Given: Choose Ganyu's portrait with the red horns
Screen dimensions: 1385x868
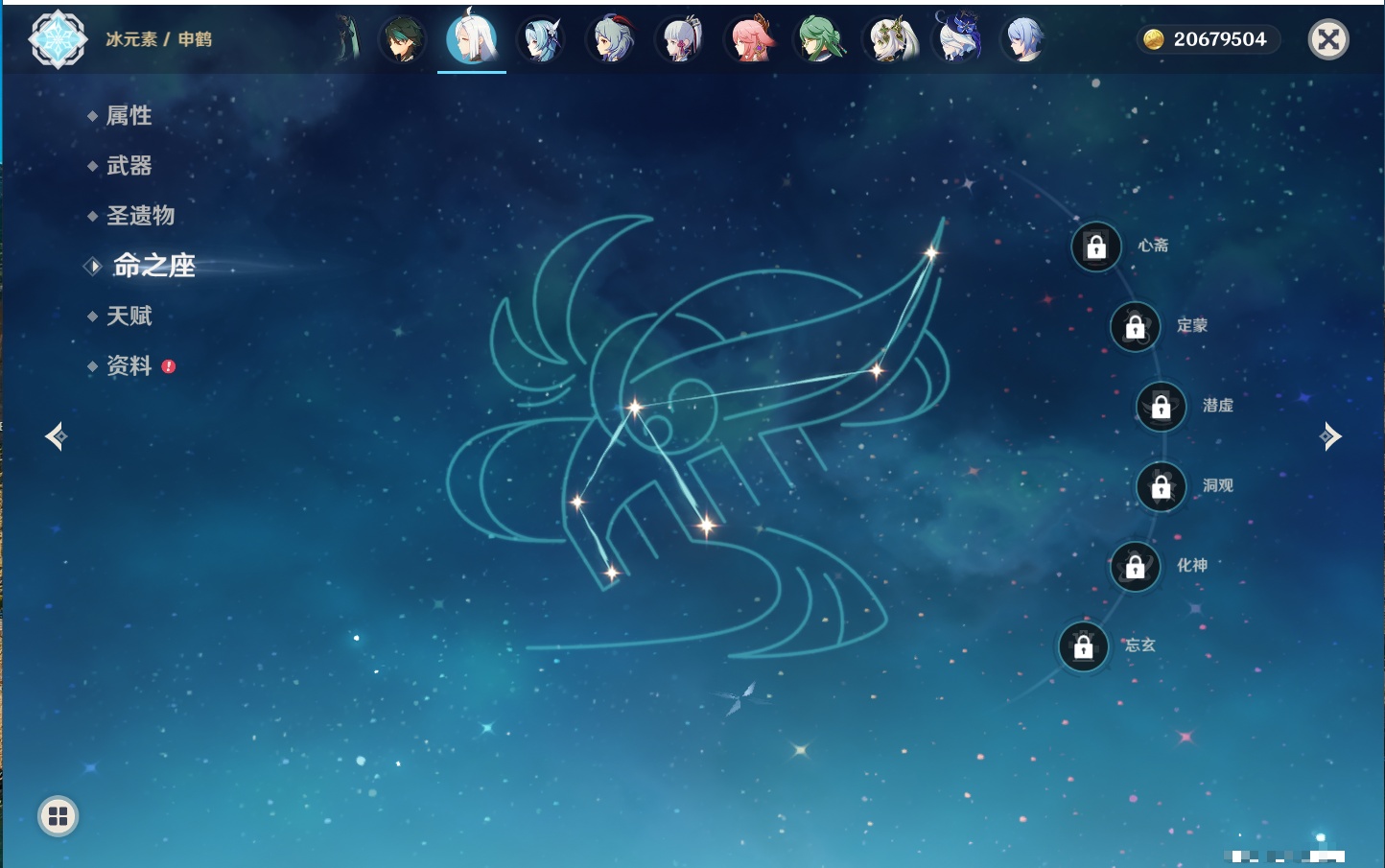Looking at the screenshot, I should click(x=612, y=40).
